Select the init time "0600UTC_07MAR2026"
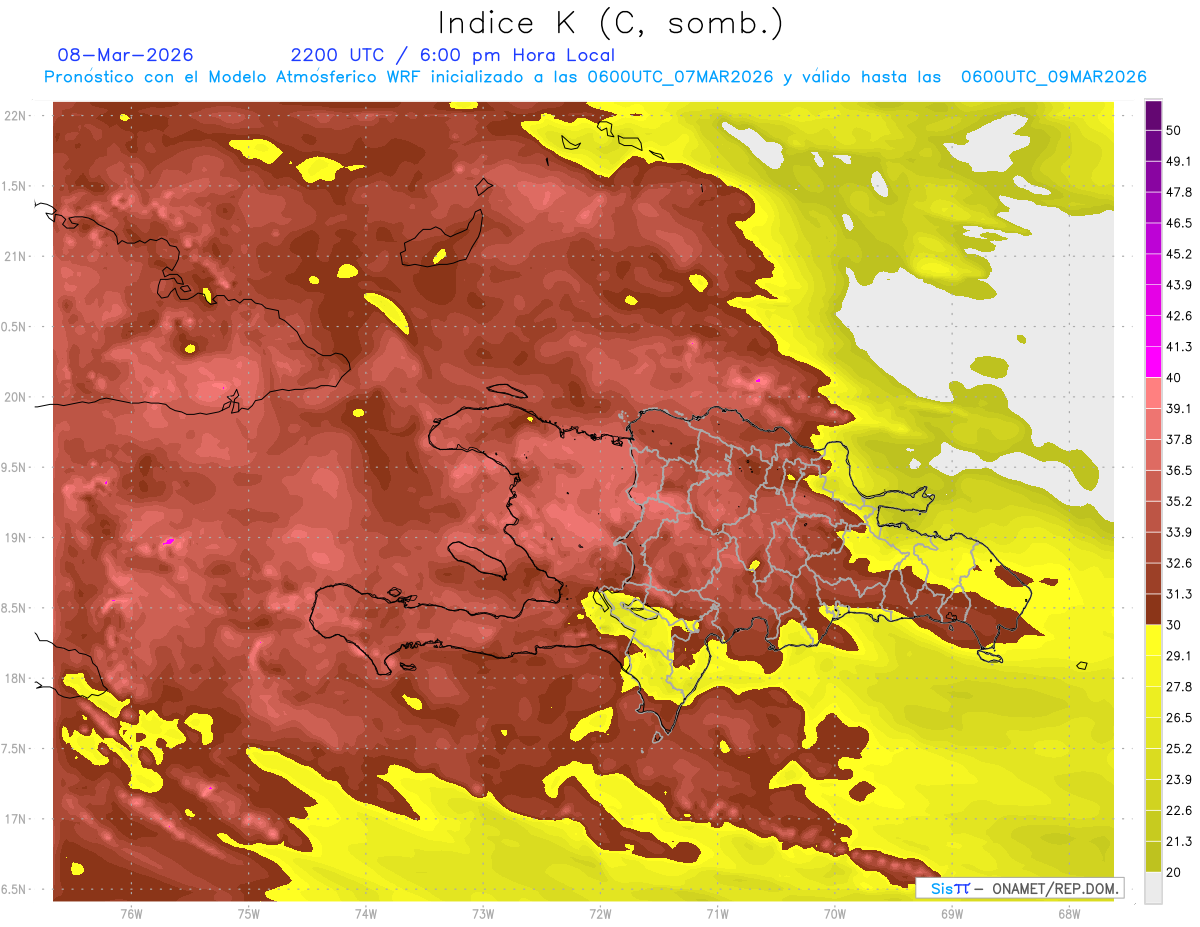This screenshot has height=927, width=1200. [679, 77]
